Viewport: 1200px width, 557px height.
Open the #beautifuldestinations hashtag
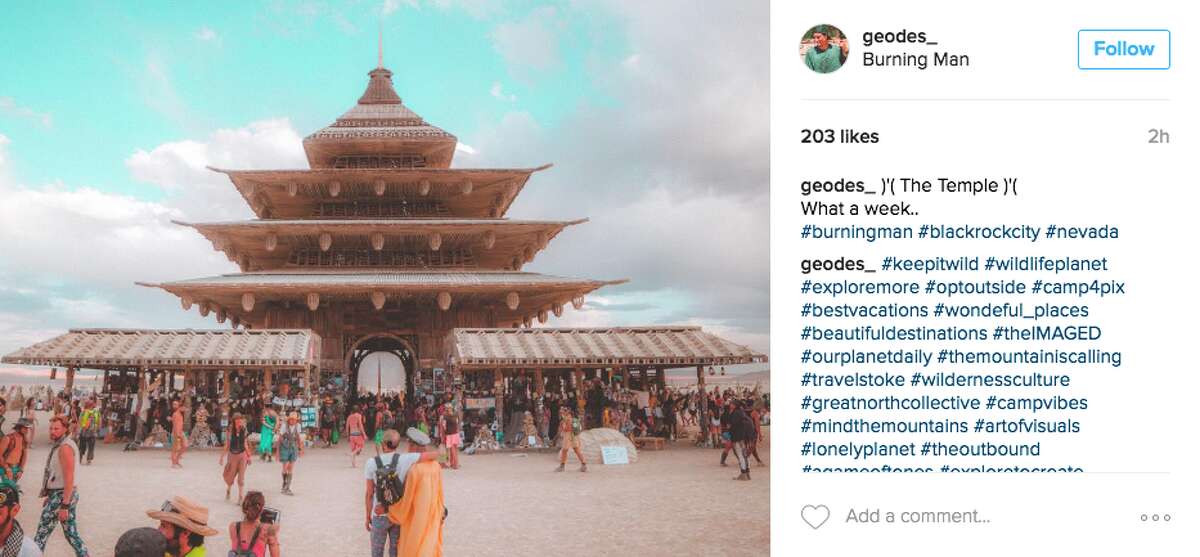[x=894, y=334]
